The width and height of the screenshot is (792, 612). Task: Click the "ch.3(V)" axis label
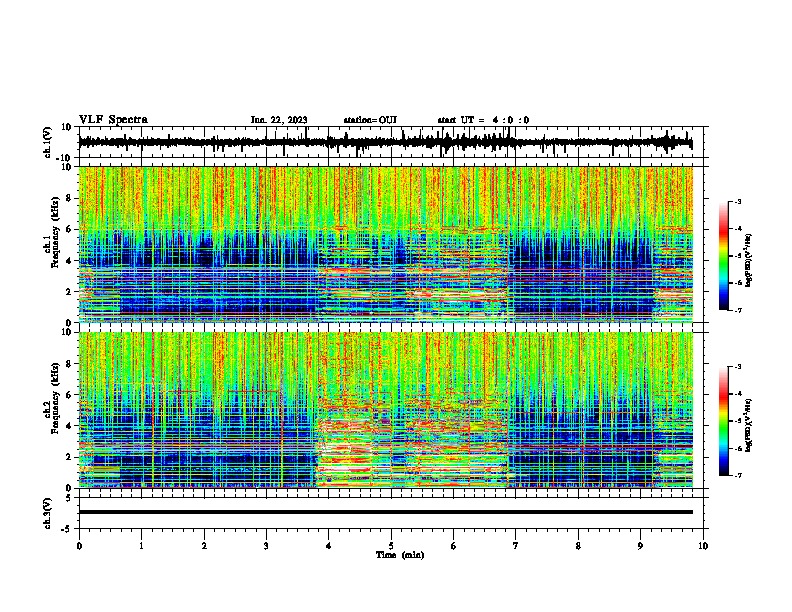[47, 513]
